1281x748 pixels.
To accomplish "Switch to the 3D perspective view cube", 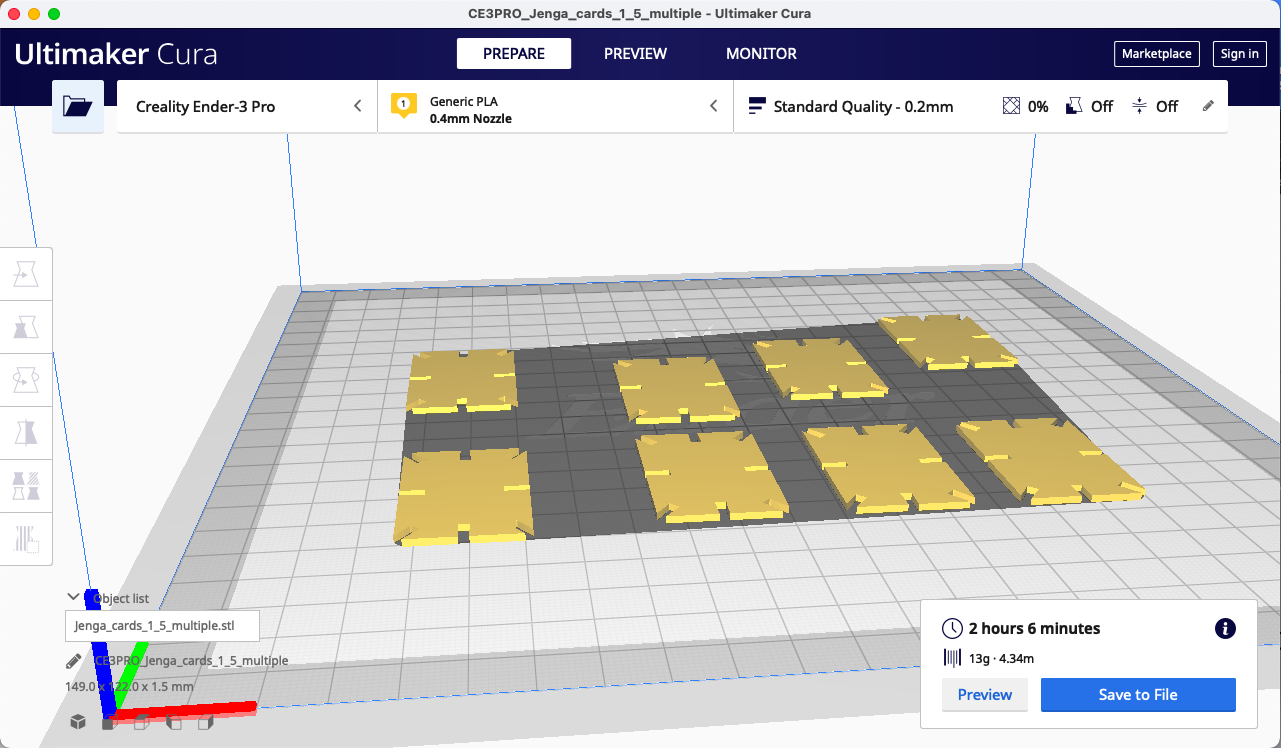I will [x=77, y=722].
